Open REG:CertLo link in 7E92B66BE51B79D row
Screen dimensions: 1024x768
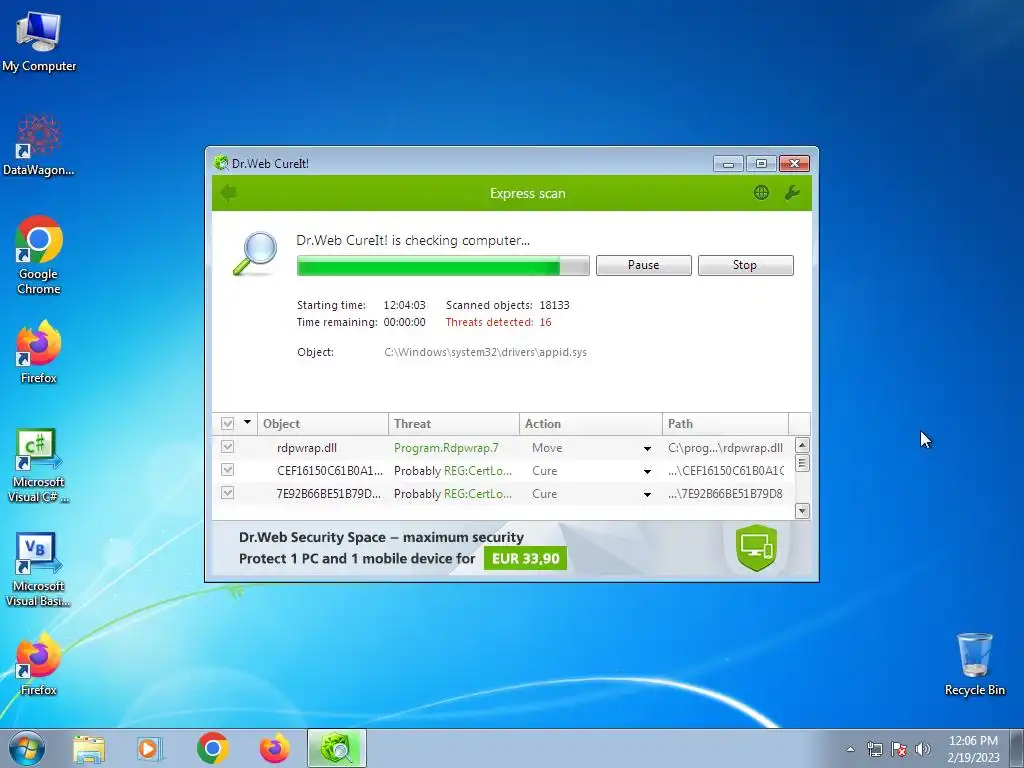click(477, 494)
